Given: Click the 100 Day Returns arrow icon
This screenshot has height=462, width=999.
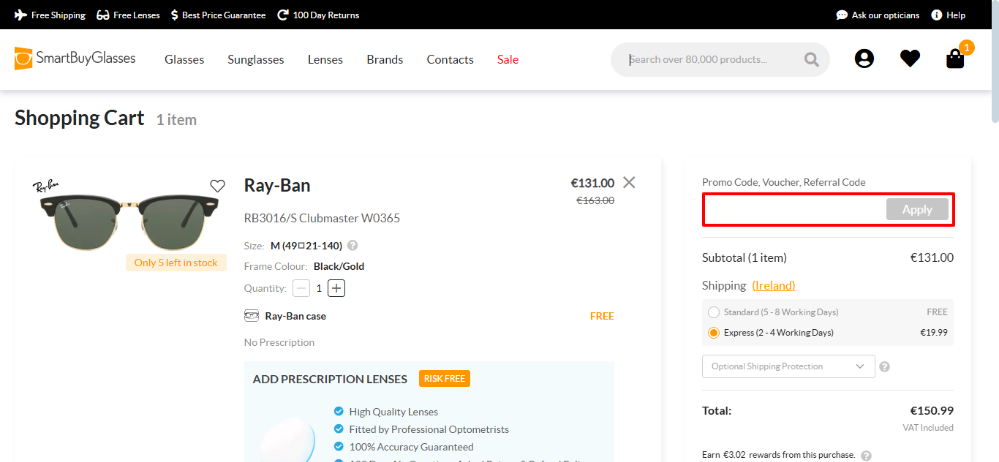Looking at the screenshot, I should [x=283, y=15].
